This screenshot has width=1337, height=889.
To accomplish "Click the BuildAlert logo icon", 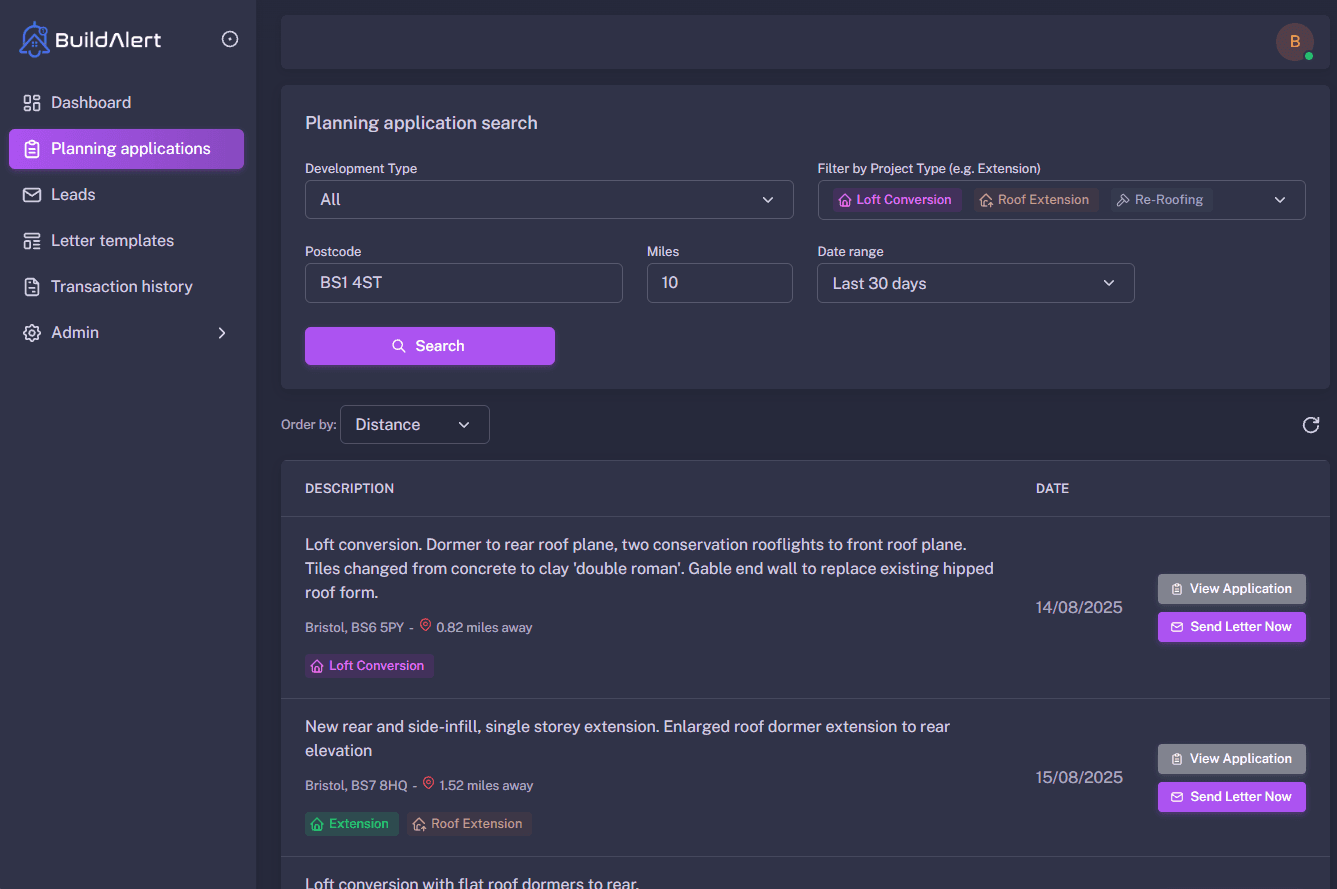I will pos(34,40).
